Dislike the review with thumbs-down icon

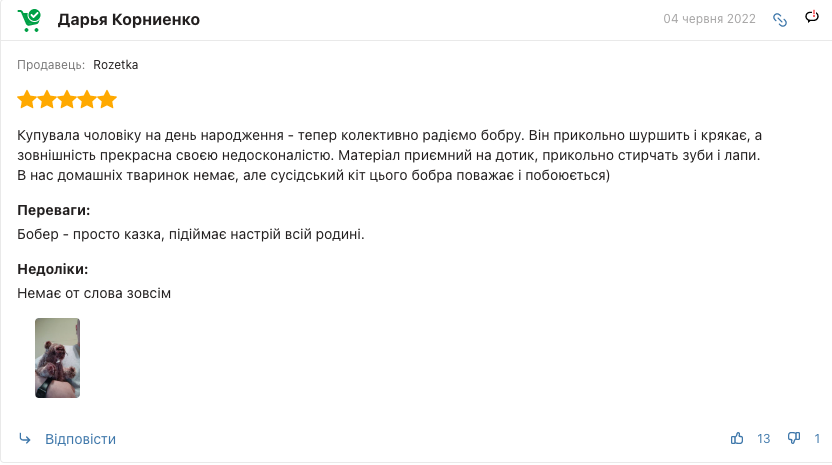coord(794,438)
